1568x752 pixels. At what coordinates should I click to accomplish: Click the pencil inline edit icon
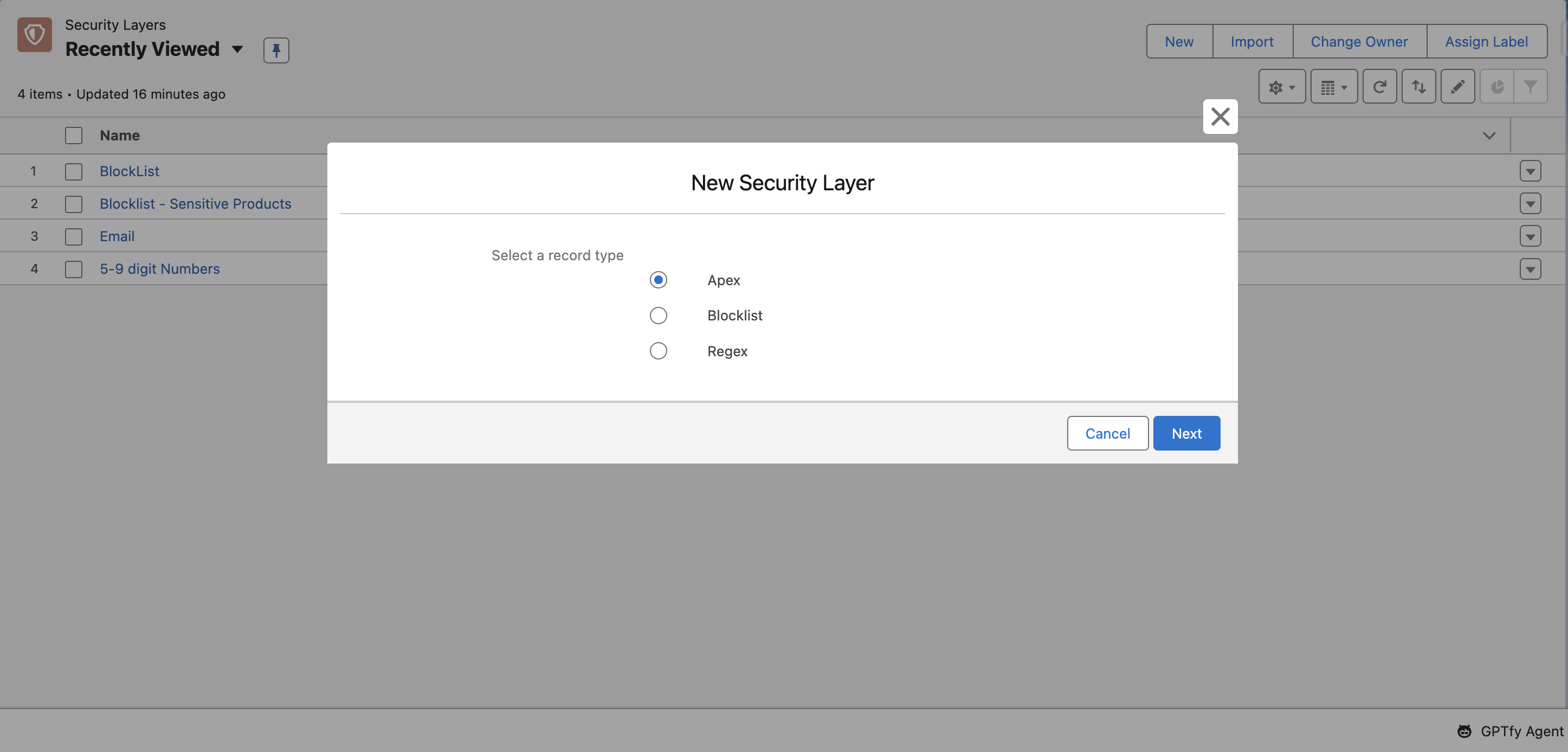[1457, 87]
